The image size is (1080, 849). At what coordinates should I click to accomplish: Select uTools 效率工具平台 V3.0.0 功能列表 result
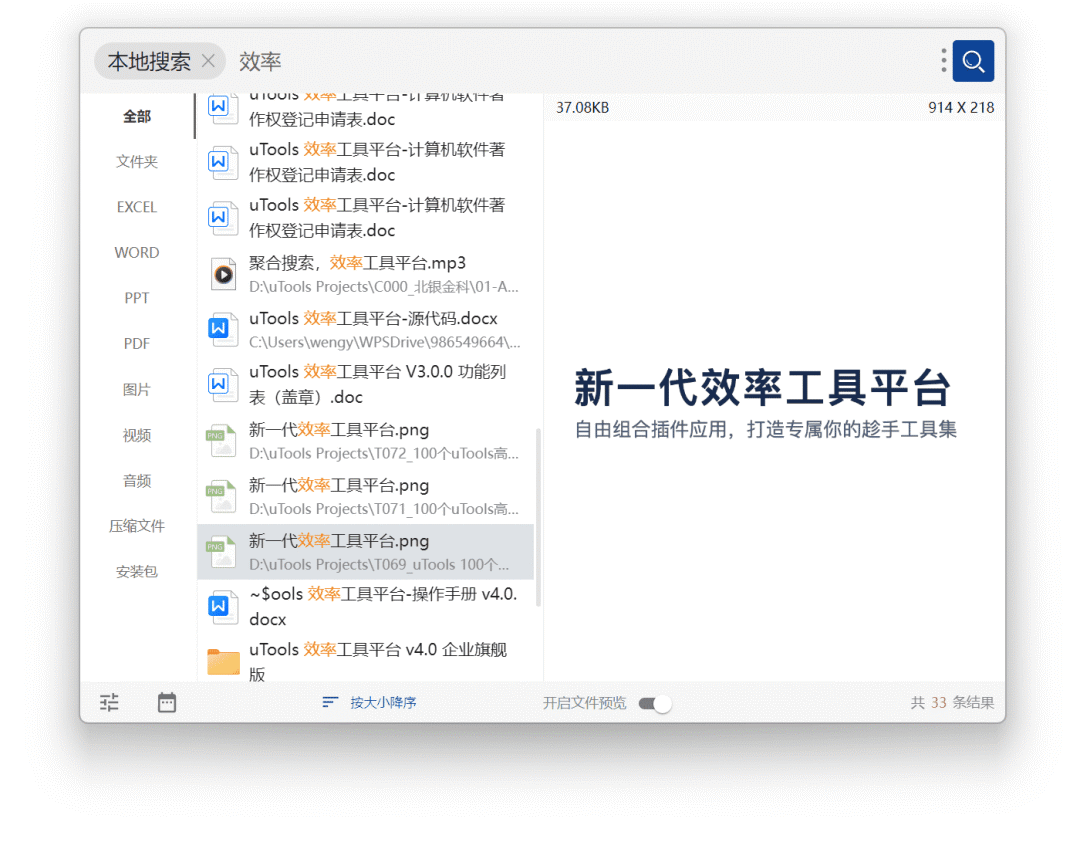365,385
